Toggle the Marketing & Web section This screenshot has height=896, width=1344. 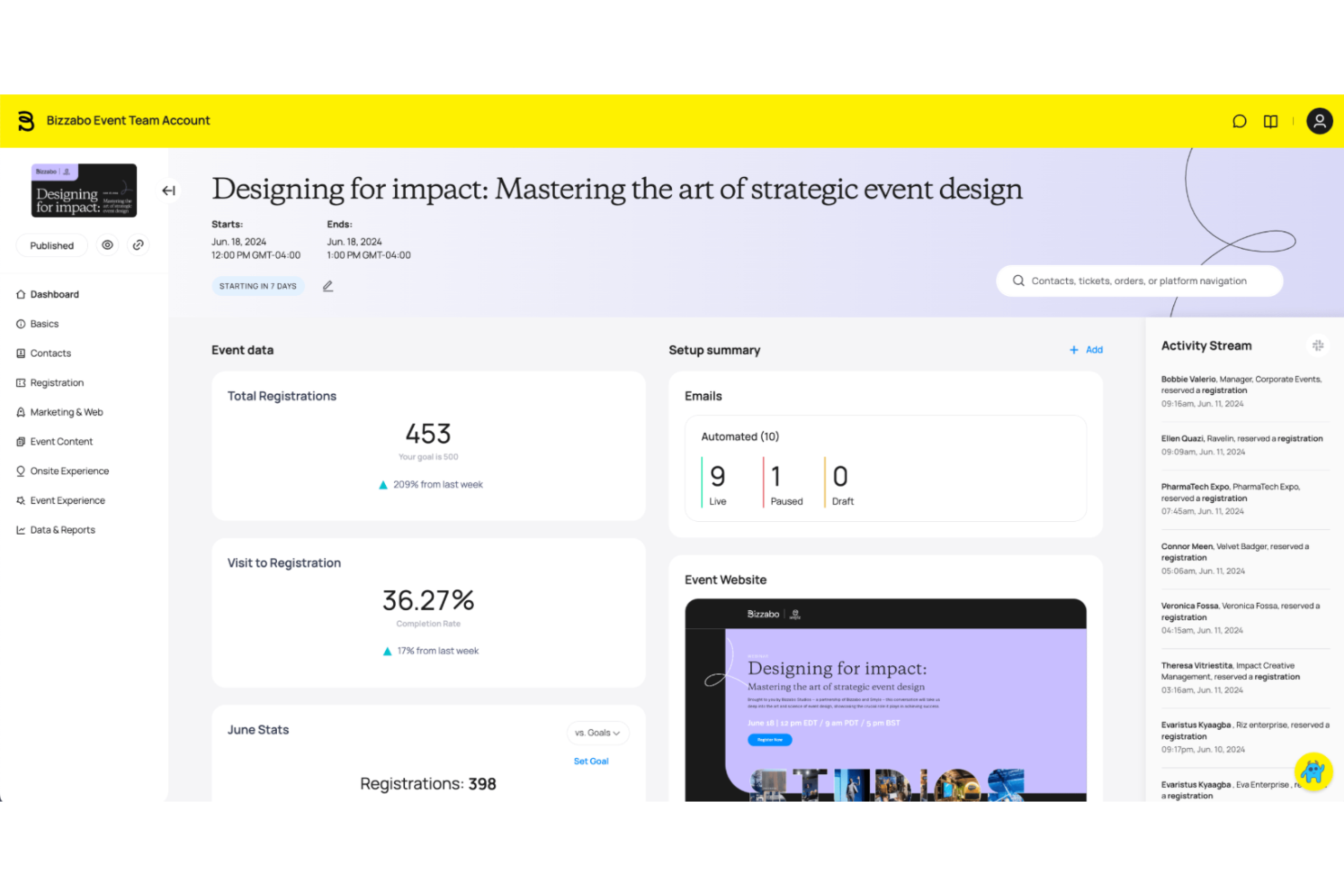pyautogui.click(x=65, y=411)
